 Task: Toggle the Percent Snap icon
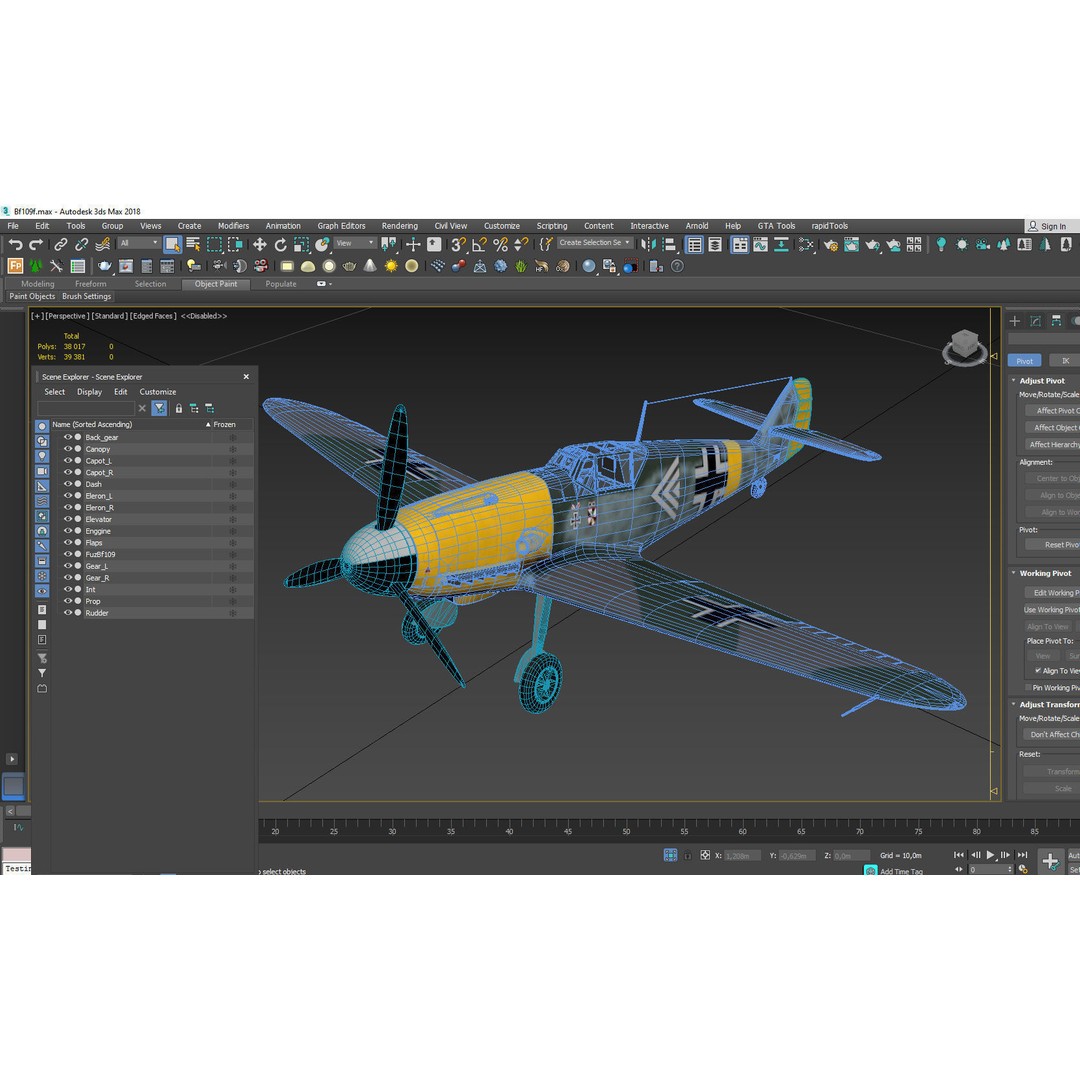click(x=501, y=245)
